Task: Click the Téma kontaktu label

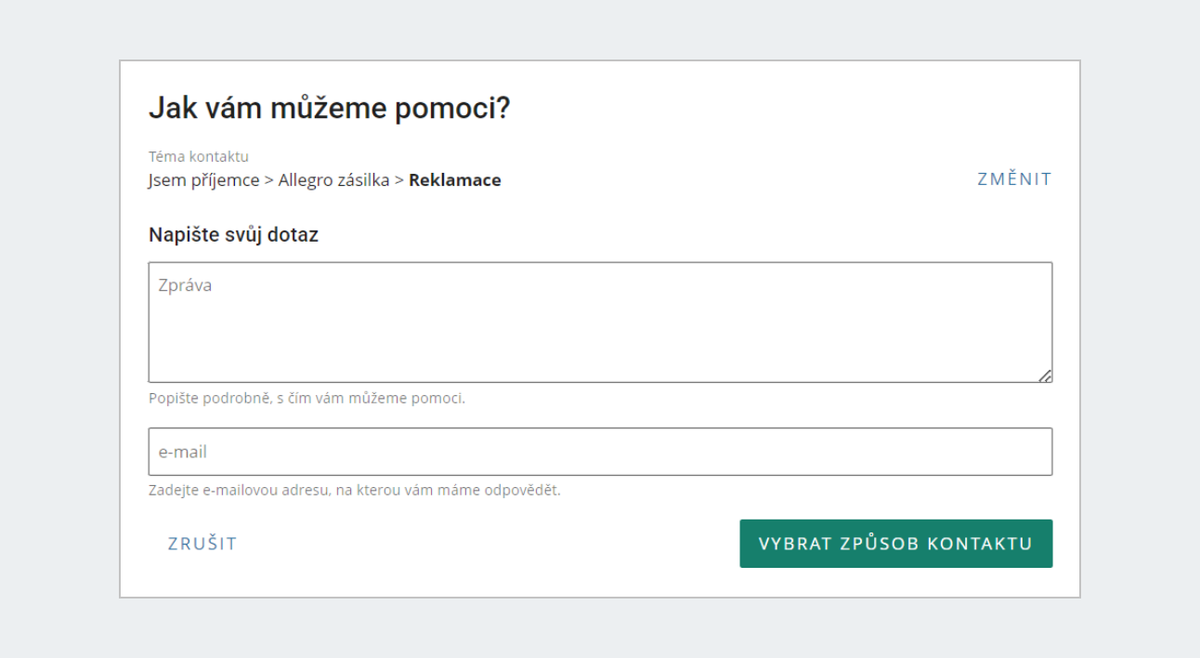Action: pyautogui.click(x=198, y=157)
